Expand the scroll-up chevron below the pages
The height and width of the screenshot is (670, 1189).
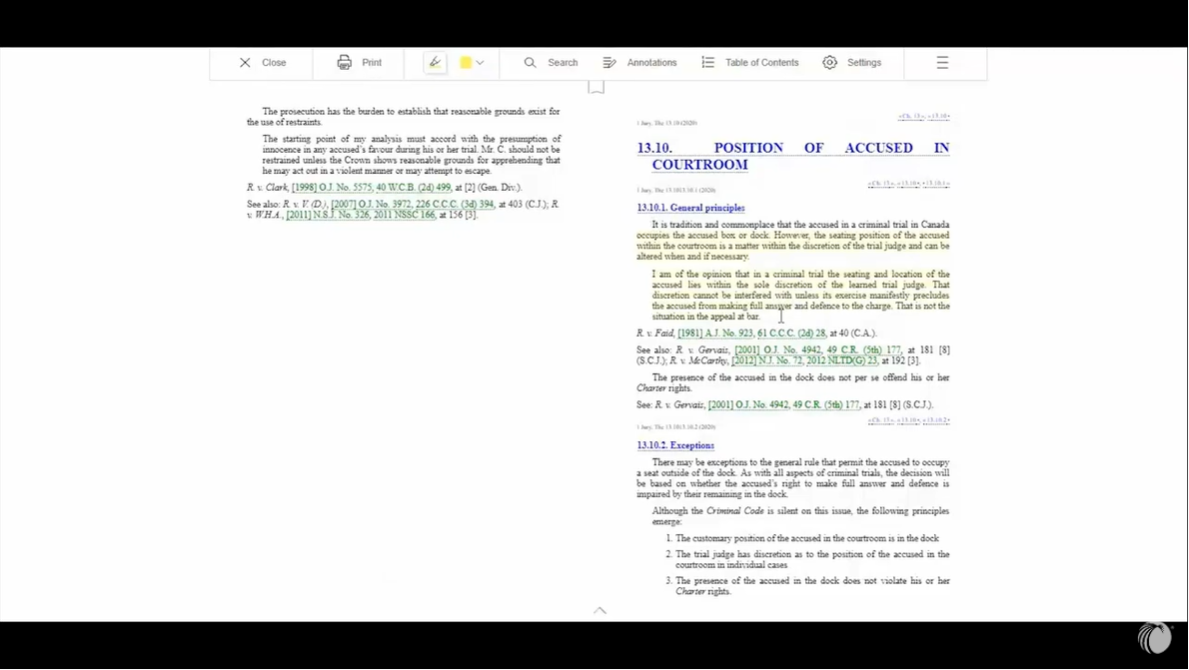[600, 610]
